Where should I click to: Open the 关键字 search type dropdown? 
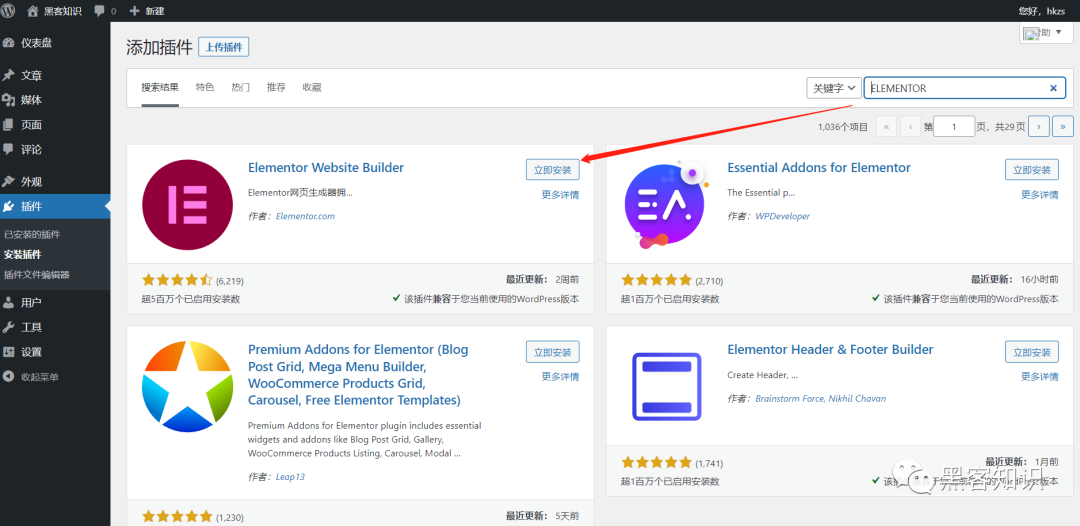click(x=834, y=88)
